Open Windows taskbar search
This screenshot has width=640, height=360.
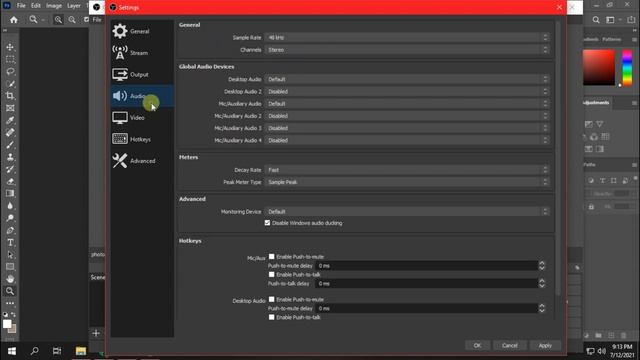35,351
